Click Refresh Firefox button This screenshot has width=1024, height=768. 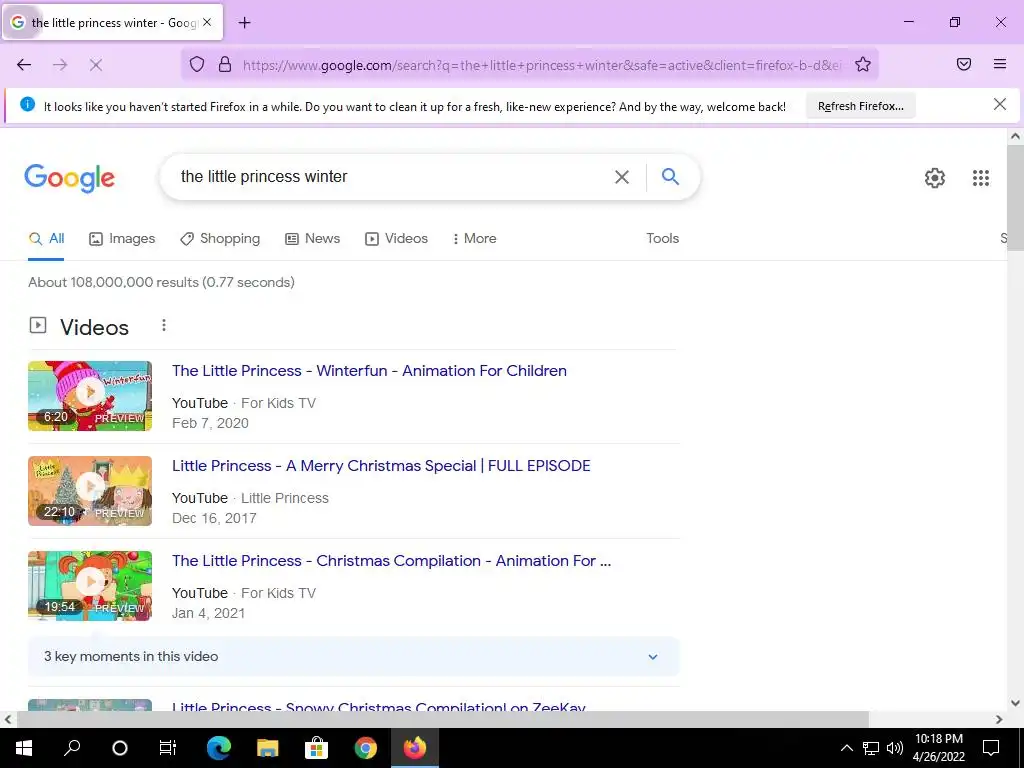coord(861,106)
